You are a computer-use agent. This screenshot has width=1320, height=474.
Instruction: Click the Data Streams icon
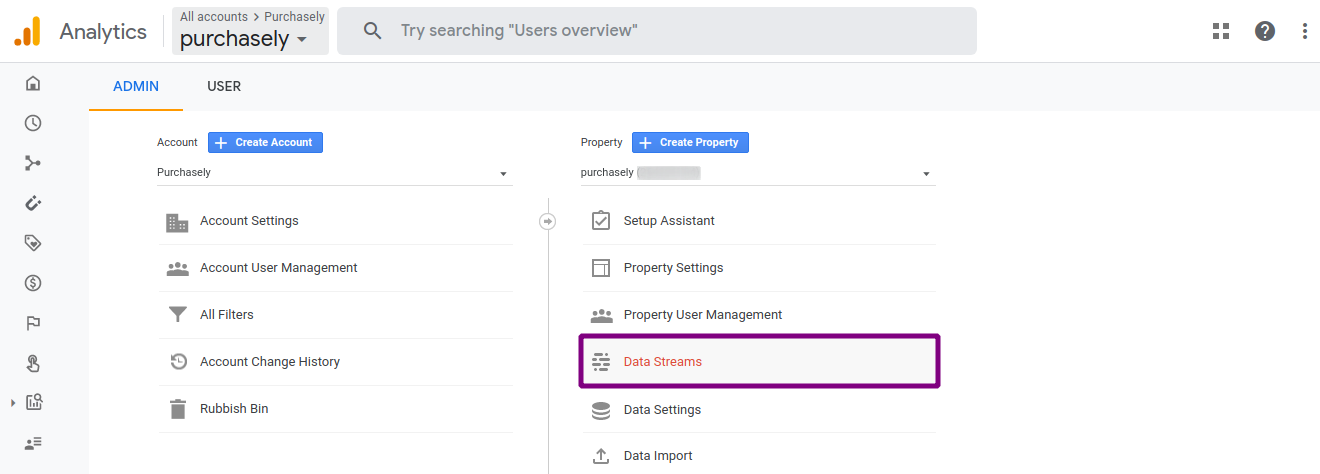[x=601, y=362]
